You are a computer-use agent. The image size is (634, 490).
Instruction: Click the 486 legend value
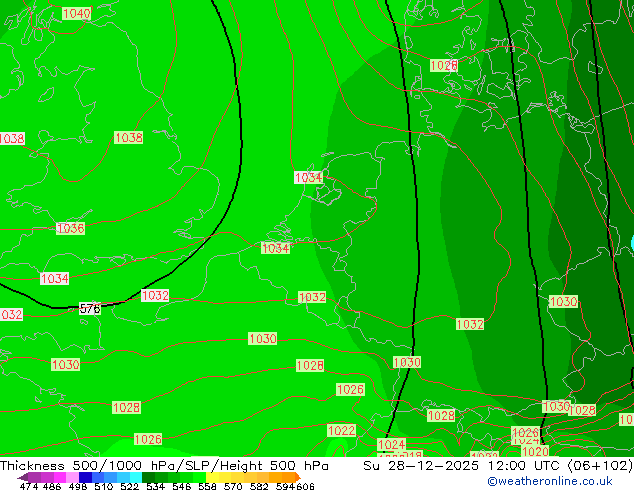click(x=51, y=486)
